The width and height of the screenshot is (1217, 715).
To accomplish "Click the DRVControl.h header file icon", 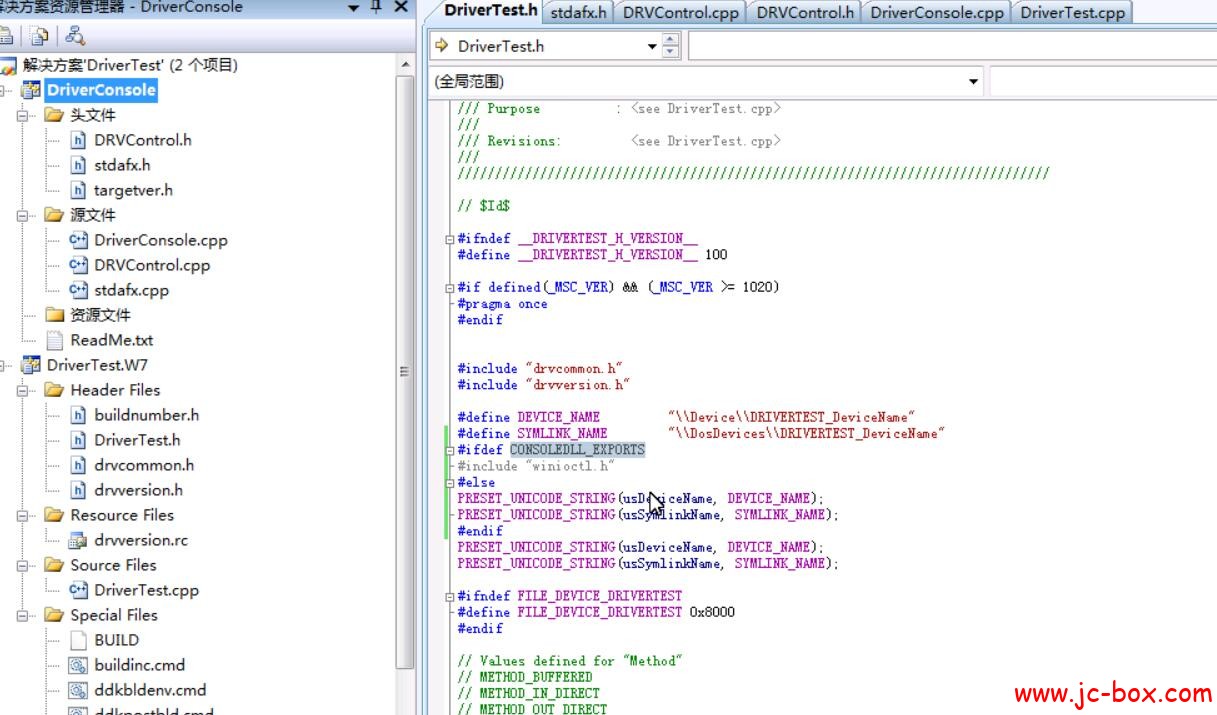I will [x=78, y=140].
